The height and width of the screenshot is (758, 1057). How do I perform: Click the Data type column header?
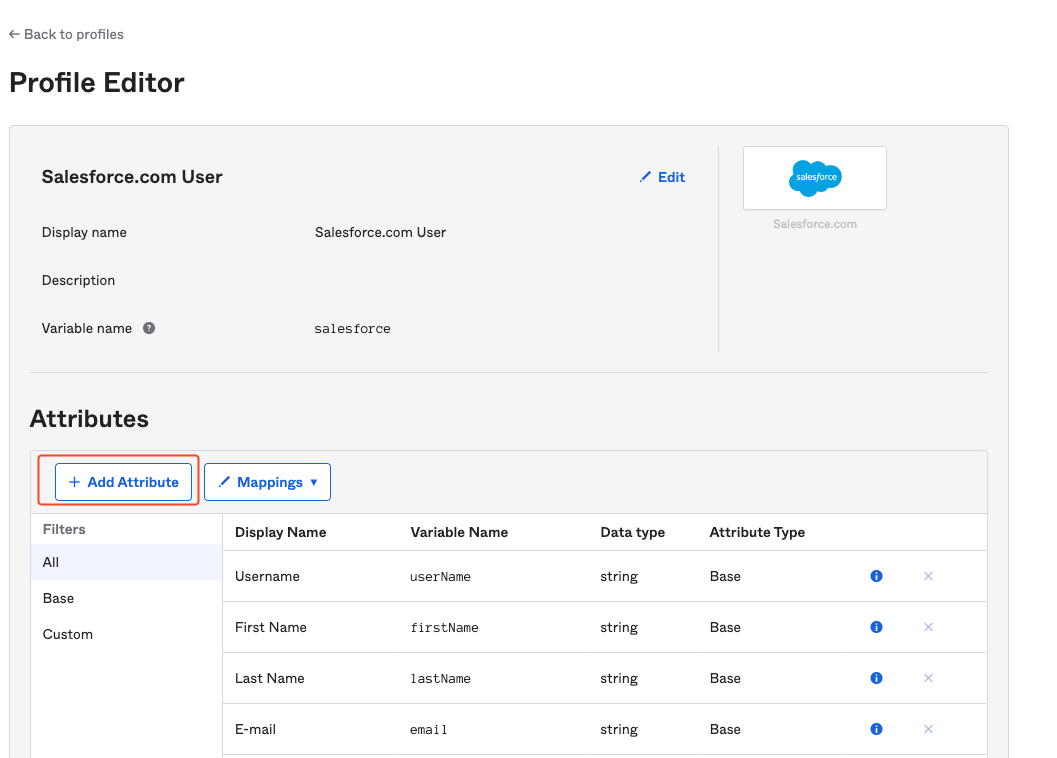632,532
